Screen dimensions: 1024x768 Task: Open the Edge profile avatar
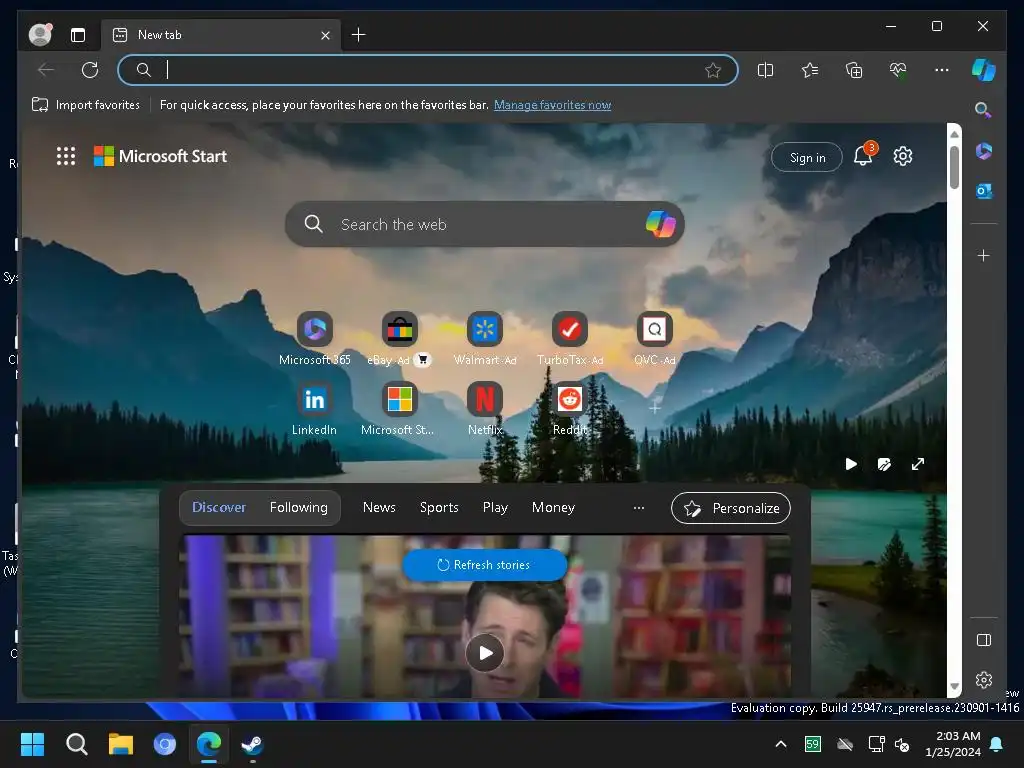click(40, 35)
